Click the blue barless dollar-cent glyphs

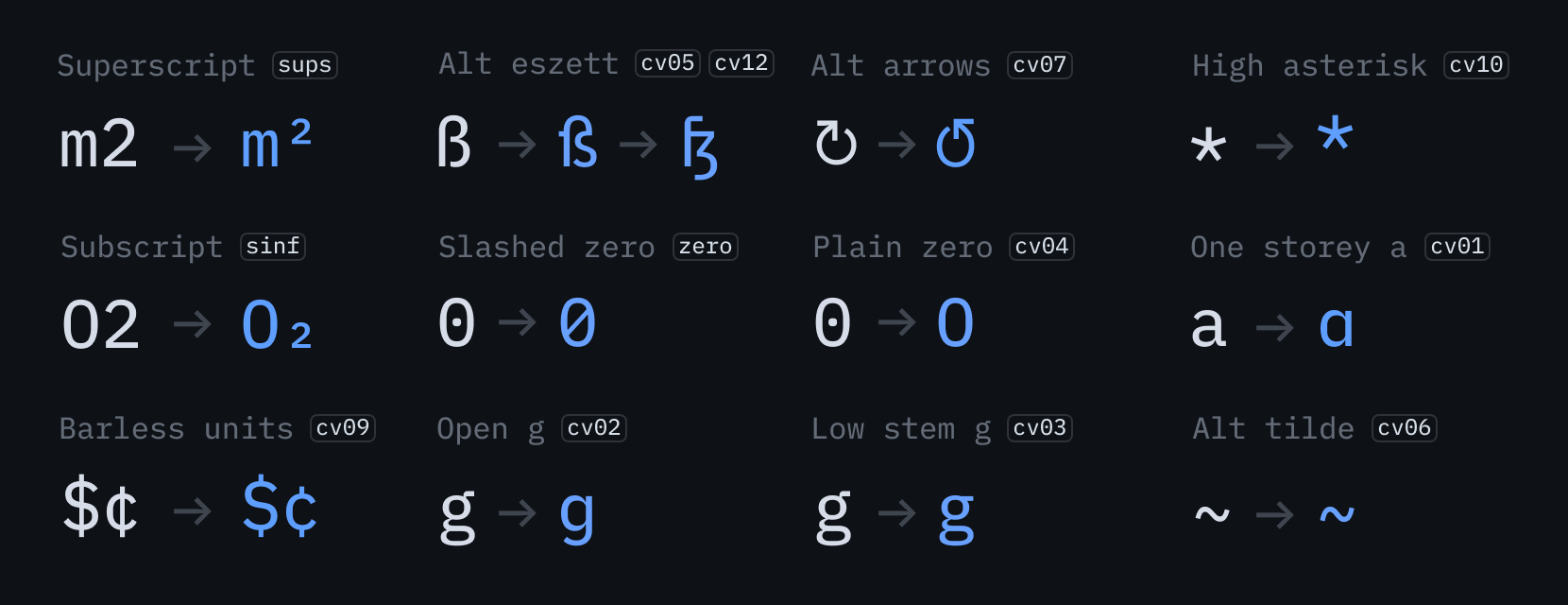click(280, 509)
